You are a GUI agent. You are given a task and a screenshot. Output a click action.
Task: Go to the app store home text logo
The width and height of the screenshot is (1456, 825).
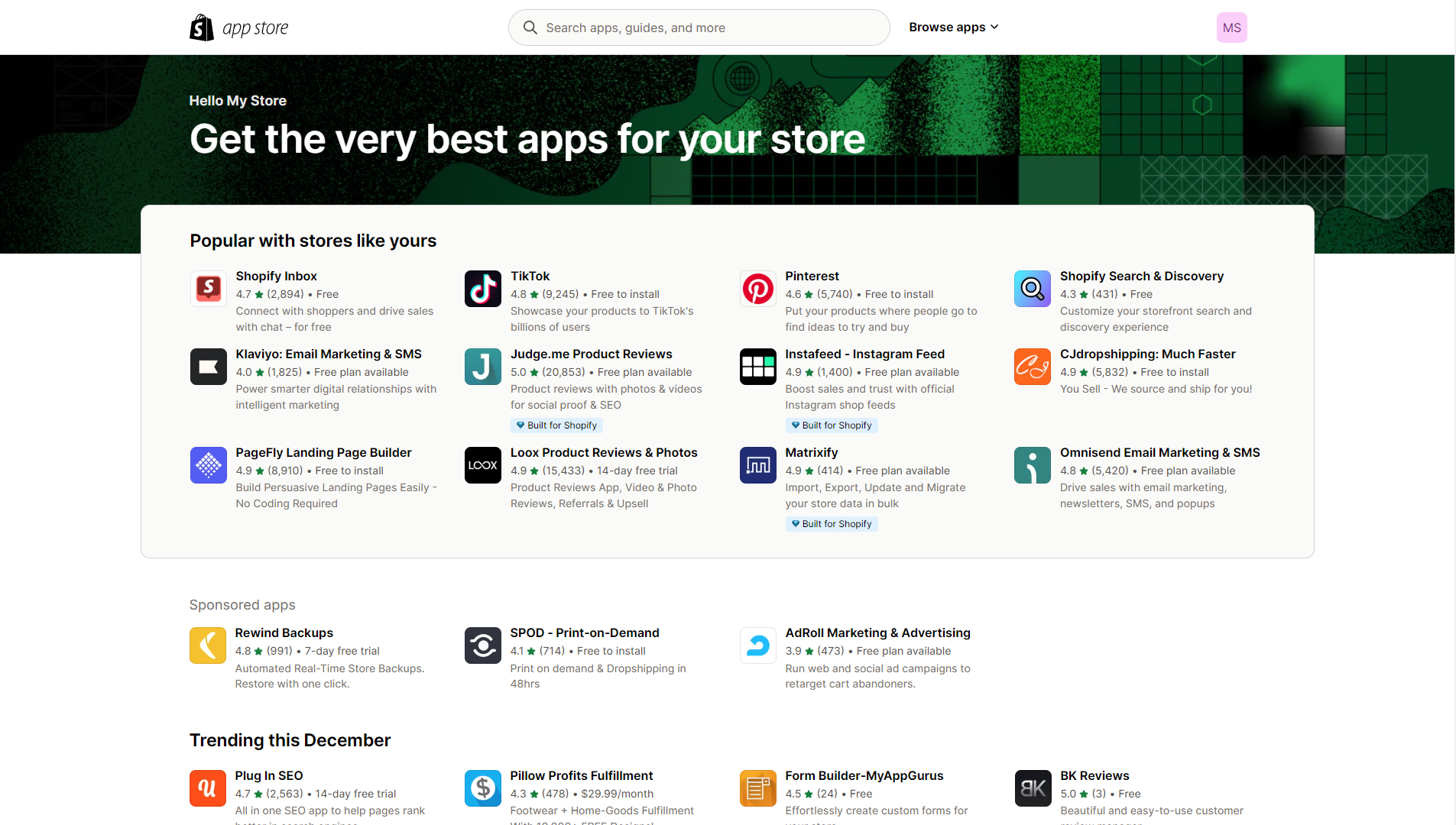pyautogui.click(x=255, y=28)
